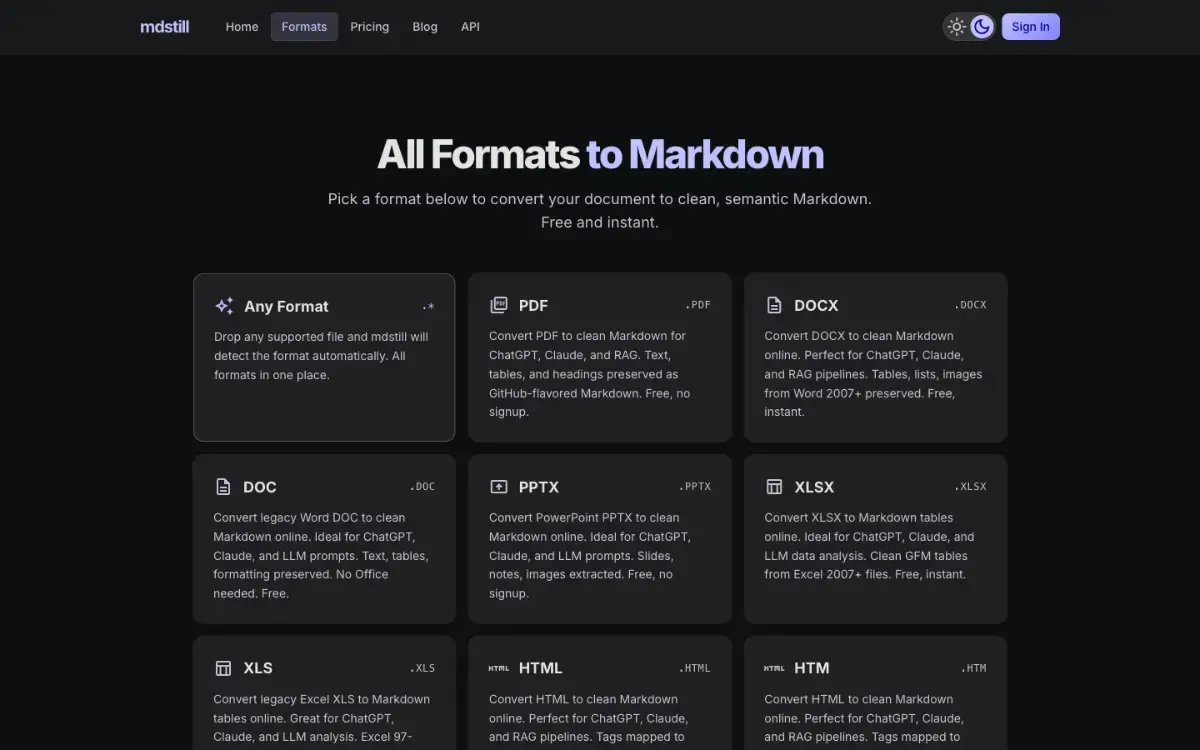Click the XLSX table icon
This screenshot has width=1200, height=750.
pyautogui.click(x=774, y=487)
